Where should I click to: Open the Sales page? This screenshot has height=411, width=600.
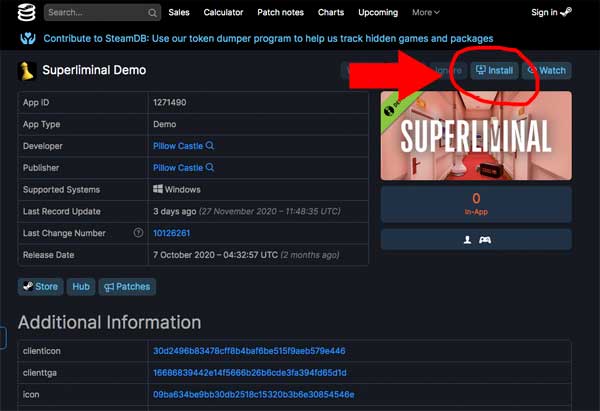click(179, 13)
